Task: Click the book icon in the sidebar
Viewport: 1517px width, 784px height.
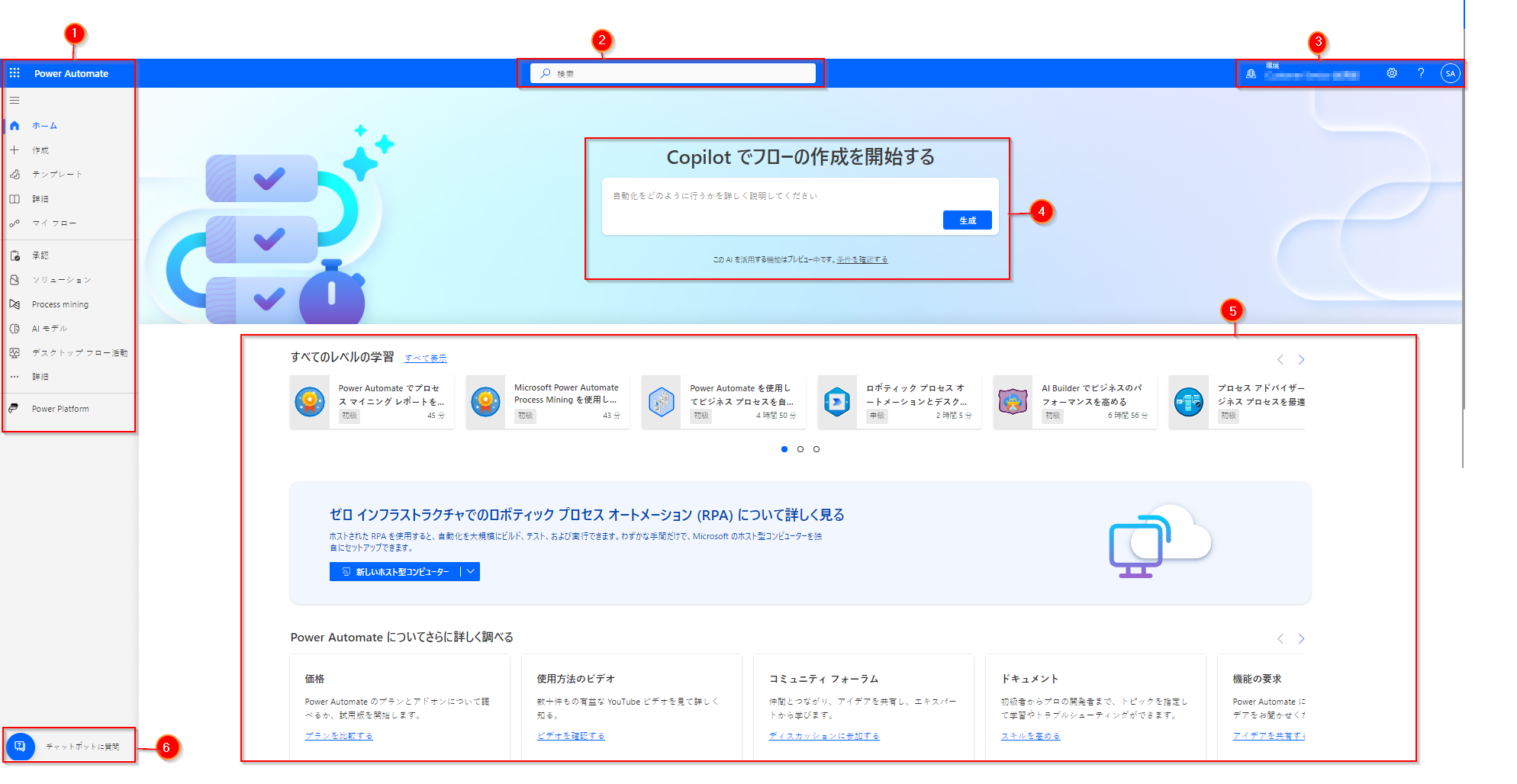Action: 14,199
